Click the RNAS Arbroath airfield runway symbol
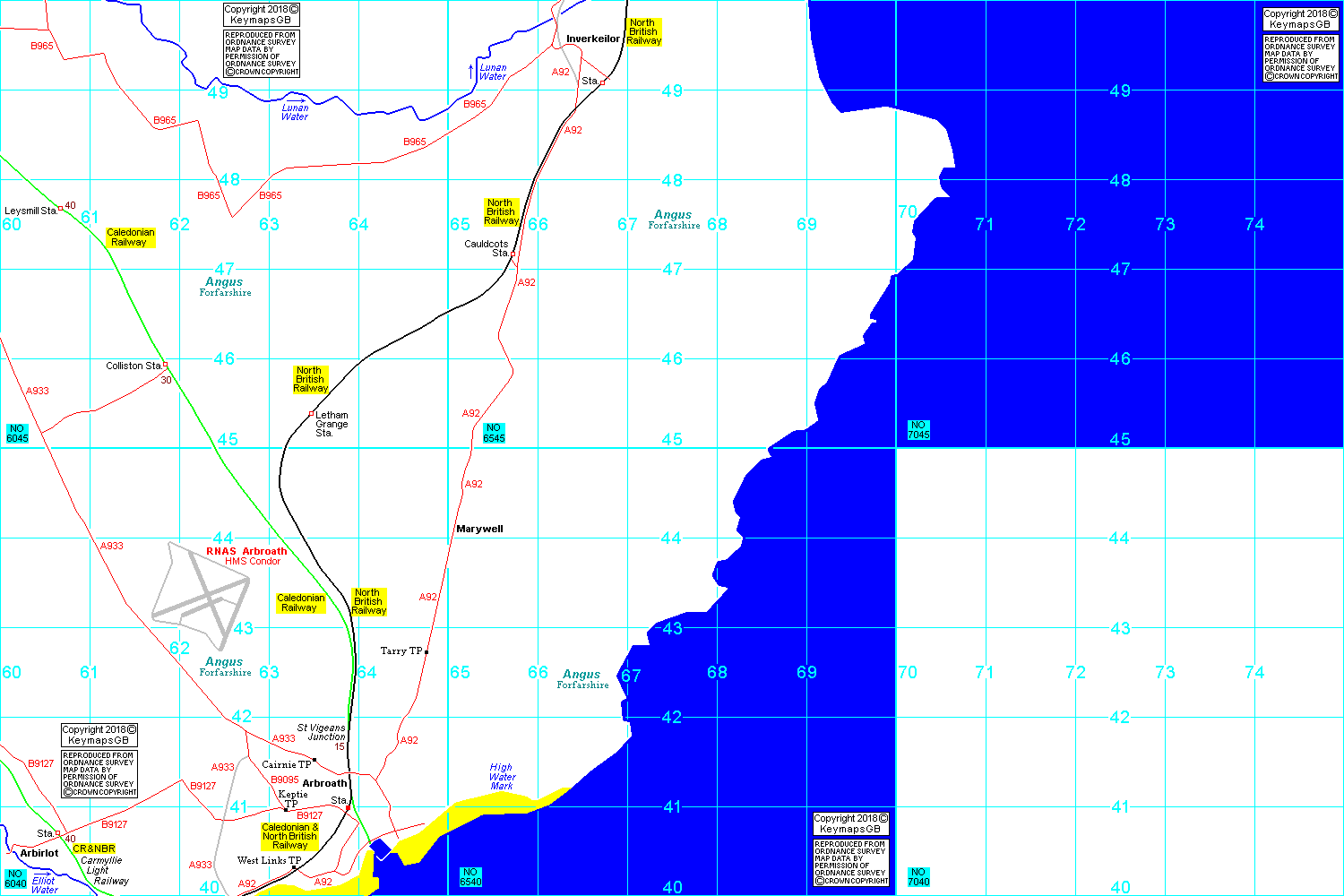The image size is (1344, 896). 202,594
